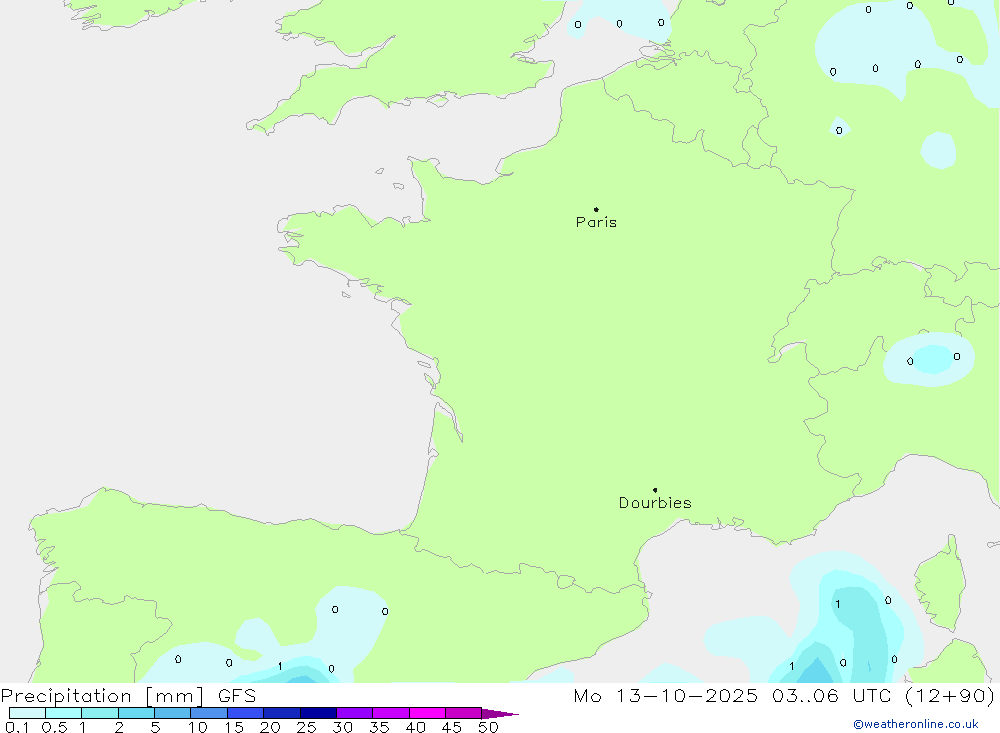
Task: Pick the 0.1–0.5 mm palest cyan legend swatch
Action: tap(27, 713)
